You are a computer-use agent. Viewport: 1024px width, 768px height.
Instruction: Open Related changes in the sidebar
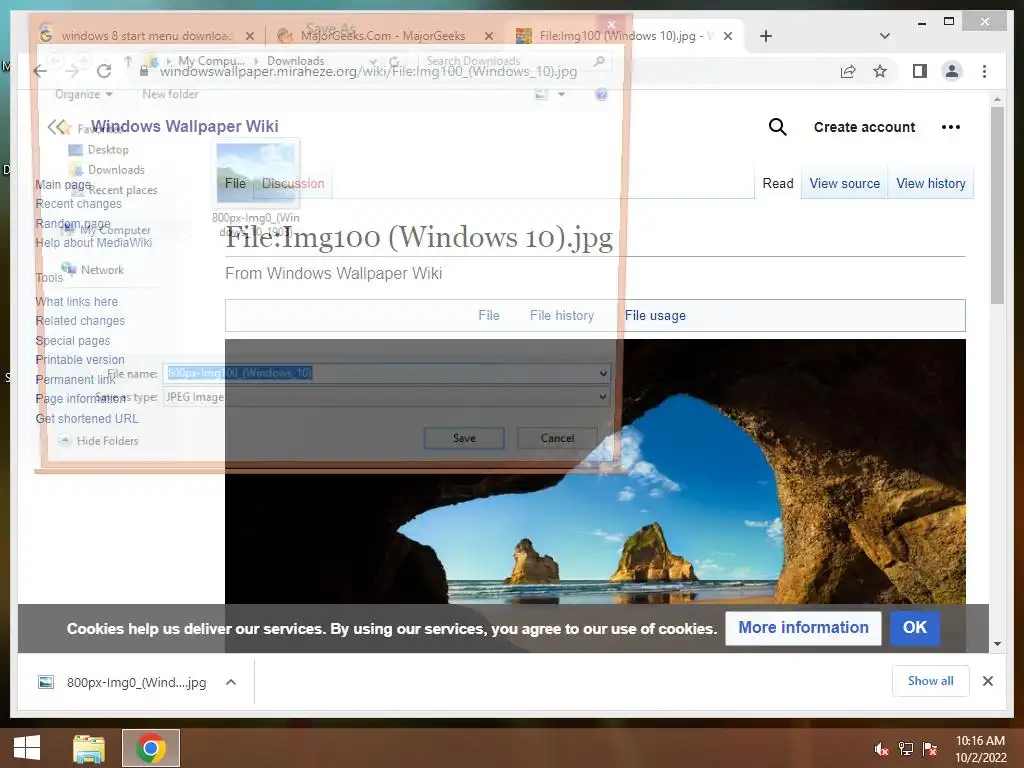tap(80, 321)
